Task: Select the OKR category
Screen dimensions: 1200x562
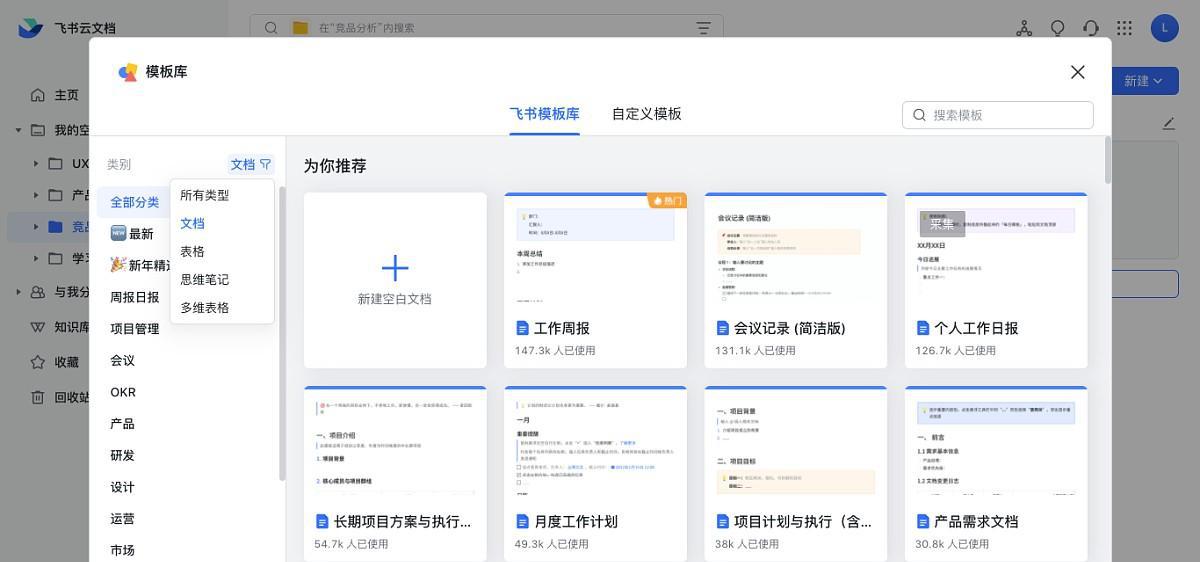Action: pos(123,392)
